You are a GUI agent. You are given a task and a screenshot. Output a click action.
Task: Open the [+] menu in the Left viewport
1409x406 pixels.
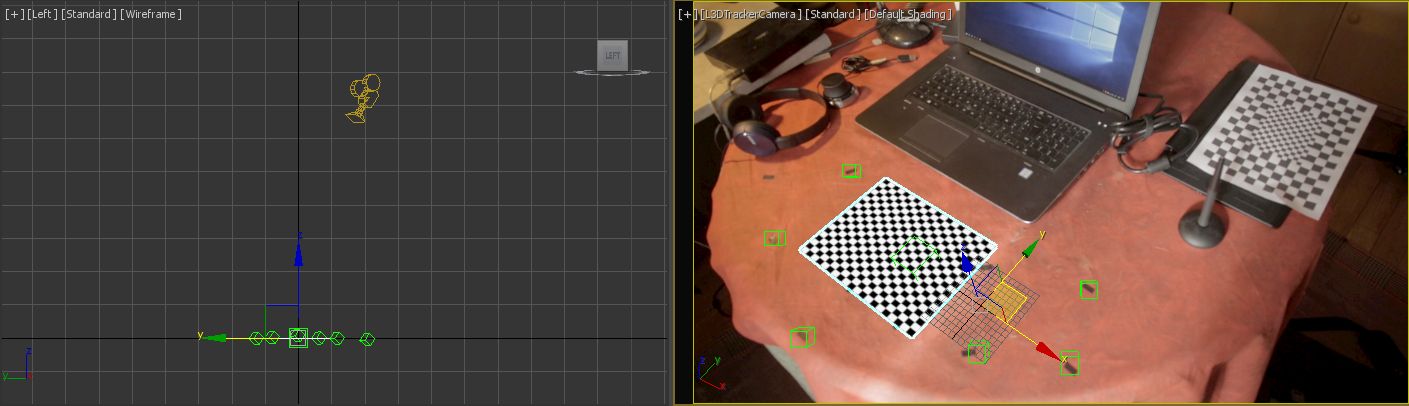(12, 15)
